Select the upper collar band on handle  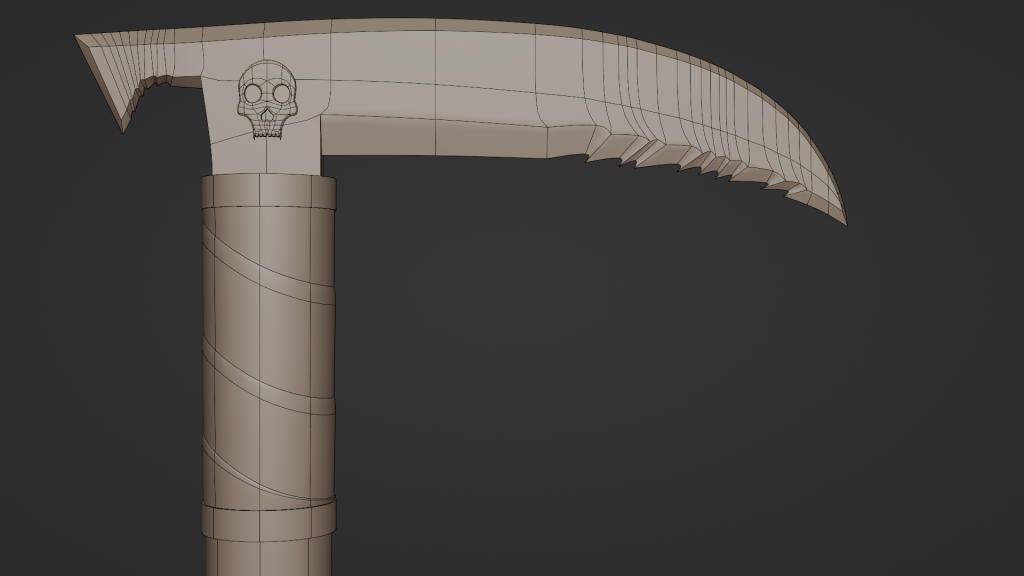tap(268, 192)
